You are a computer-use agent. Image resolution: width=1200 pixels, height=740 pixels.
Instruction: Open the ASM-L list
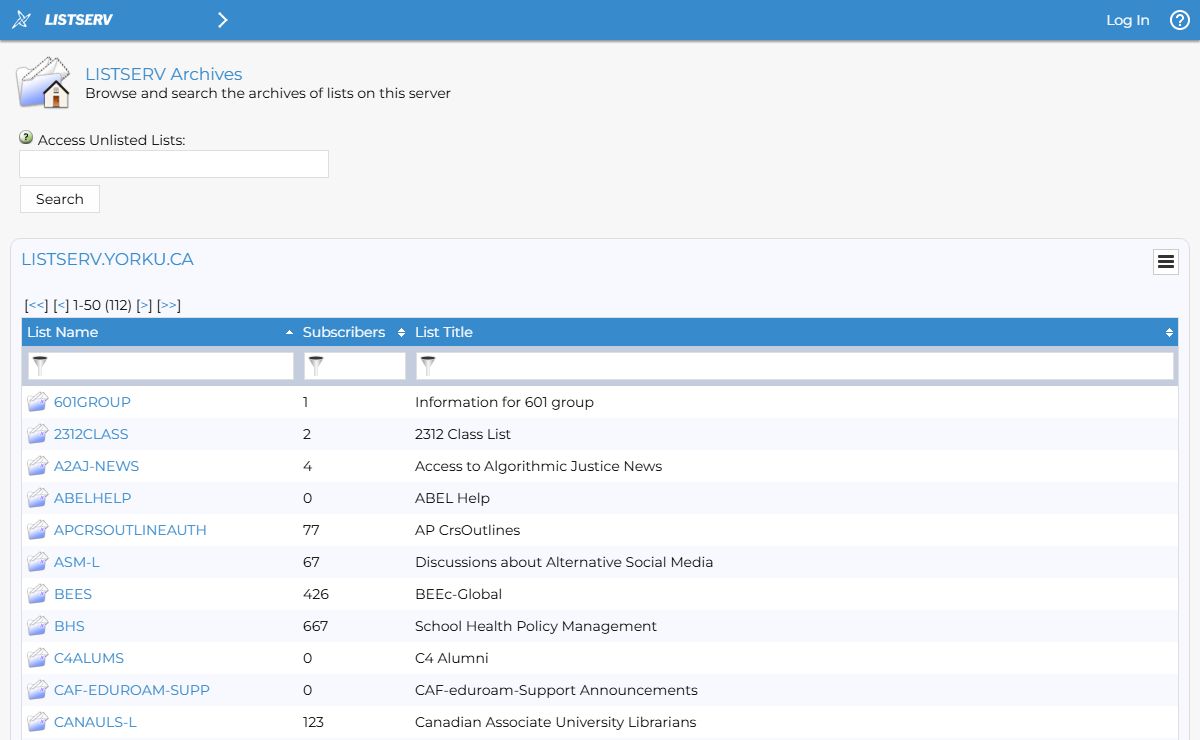pyautogui.click(x=77, y=562)
